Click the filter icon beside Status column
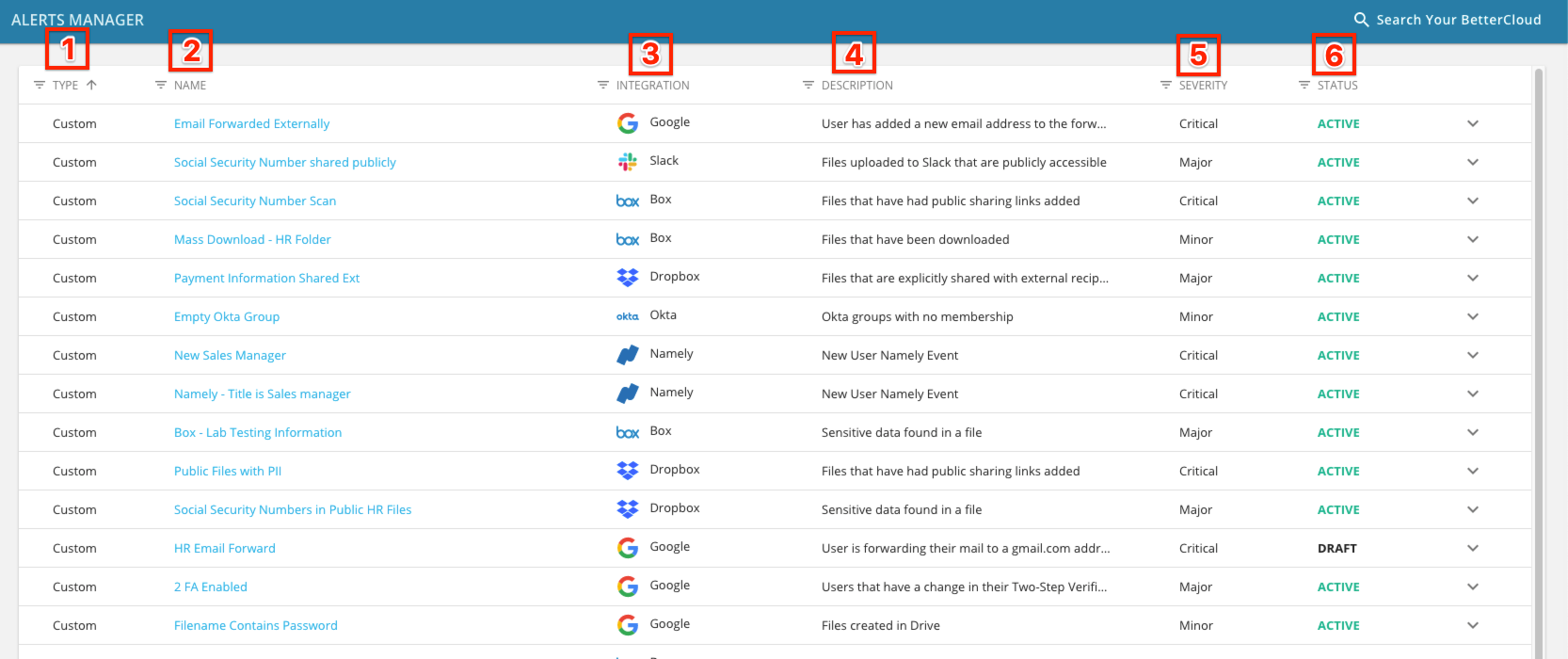Viewport: 1568px width, 659px height. click(1304, 85)
